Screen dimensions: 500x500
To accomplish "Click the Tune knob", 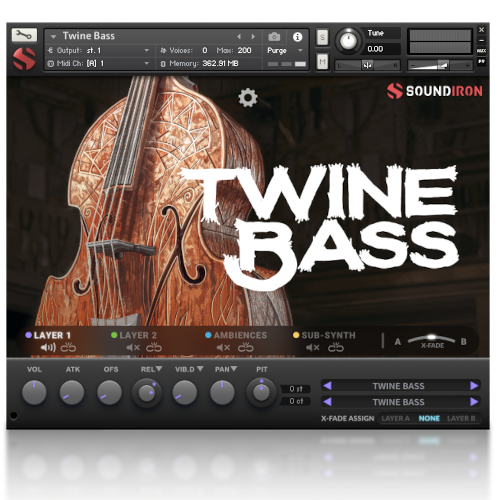I will (x=348, y=41).
